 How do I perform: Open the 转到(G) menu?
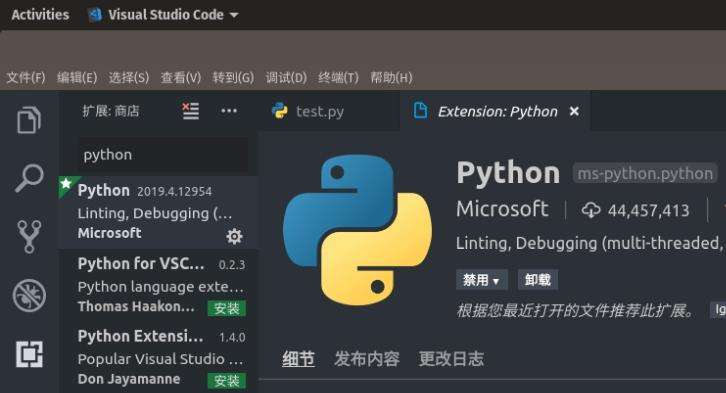click(233, 77)
